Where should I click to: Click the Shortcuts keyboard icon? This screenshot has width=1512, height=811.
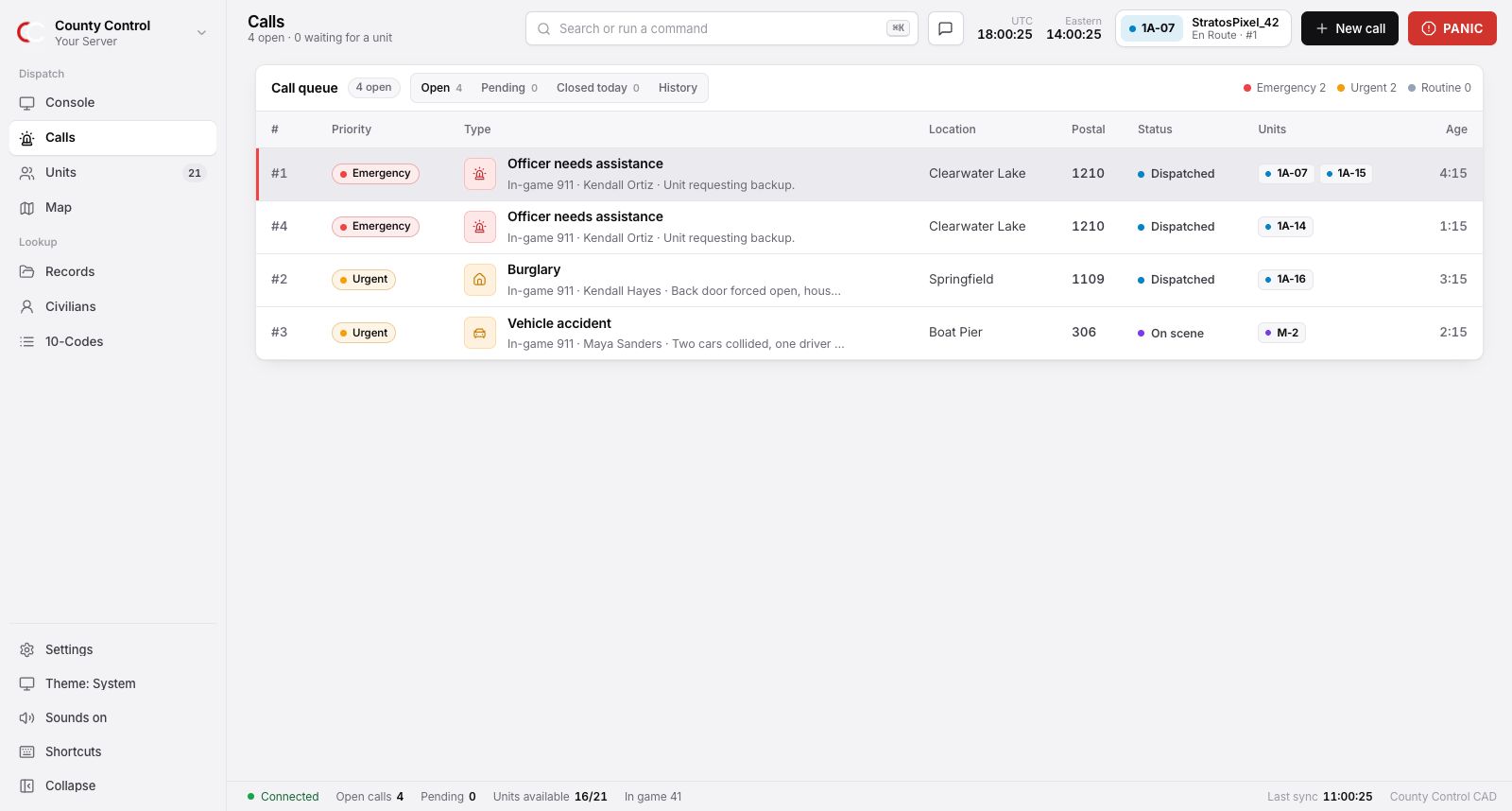tap(26, 752)
